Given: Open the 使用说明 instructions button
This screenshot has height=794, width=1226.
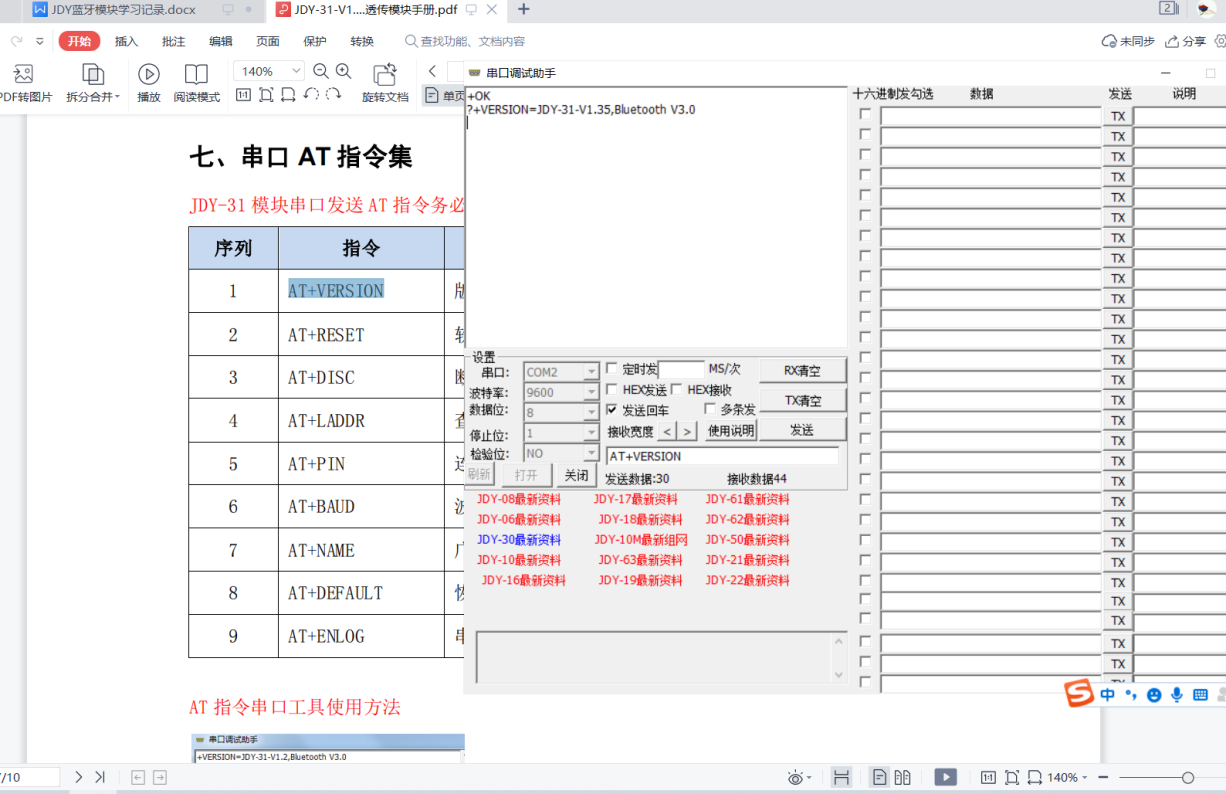Looking at the screenshot, I should (730, 431).
